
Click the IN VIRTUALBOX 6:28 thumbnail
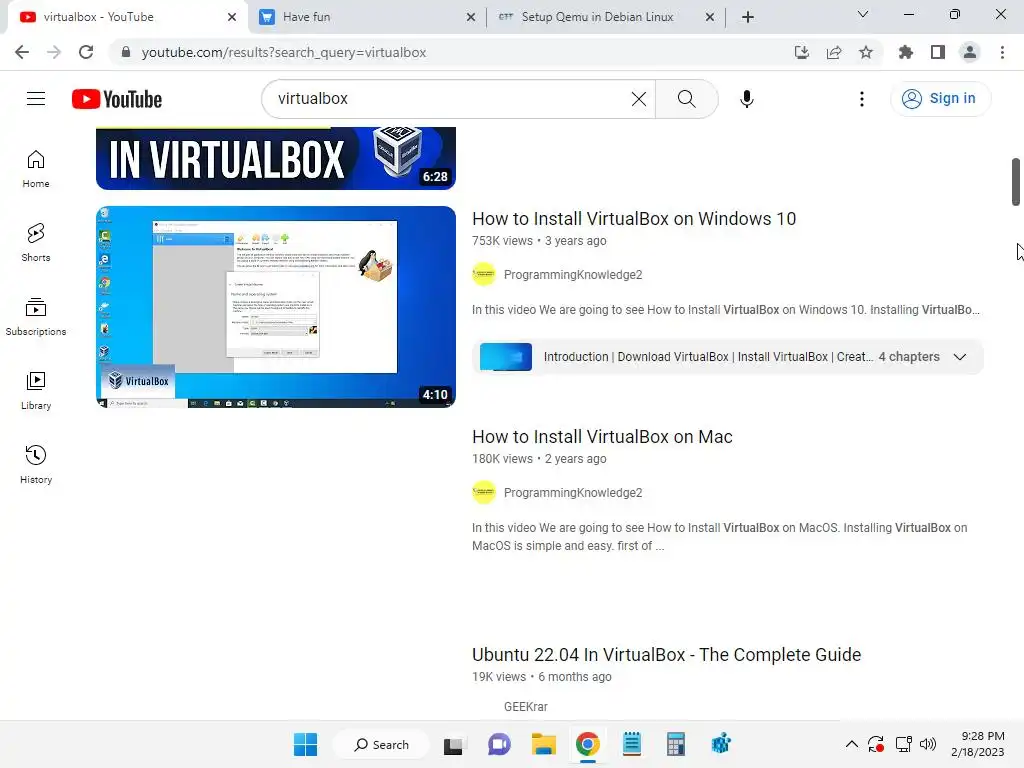276,159
